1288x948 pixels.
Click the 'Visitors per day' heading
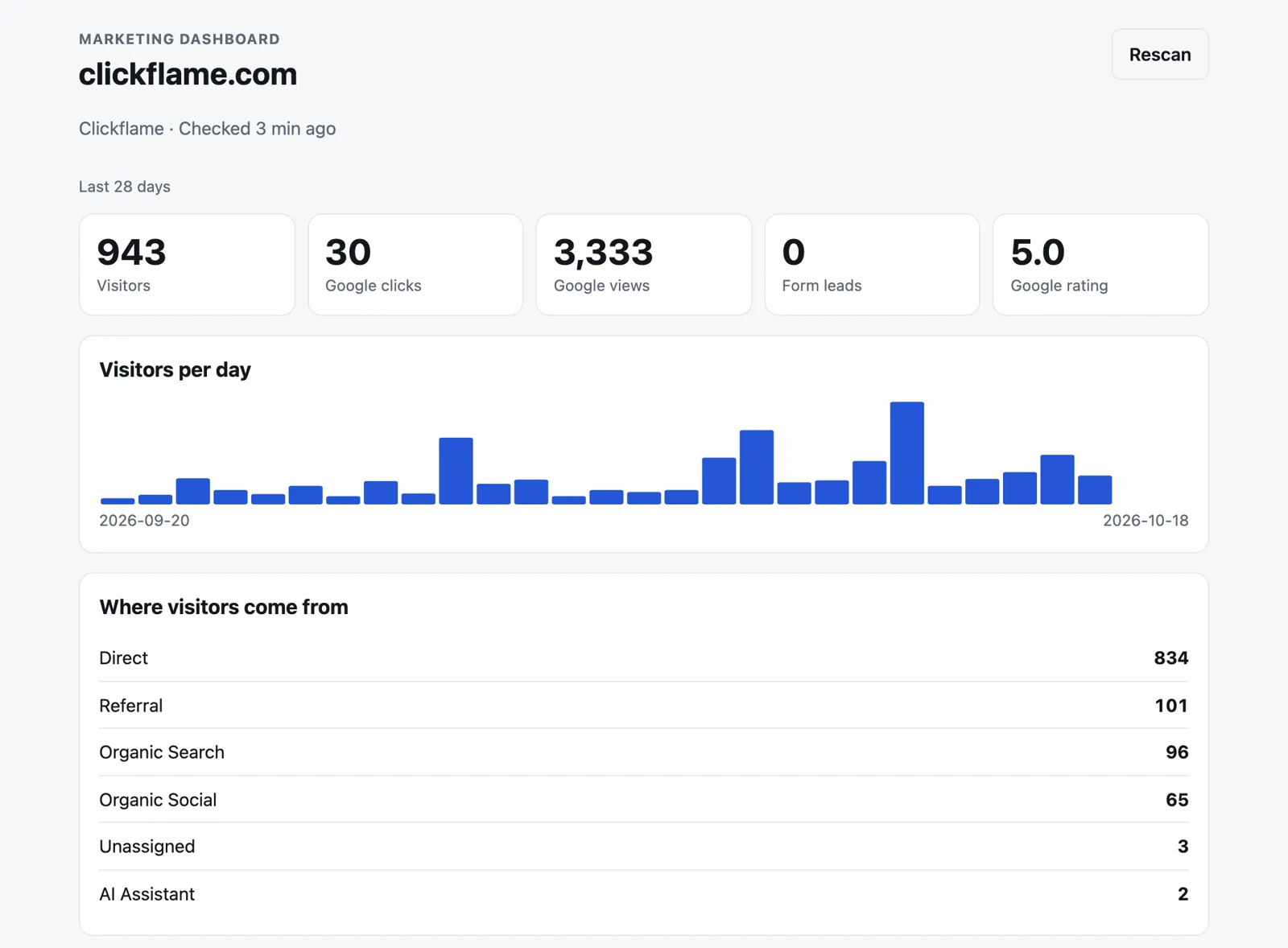[175, 369]
